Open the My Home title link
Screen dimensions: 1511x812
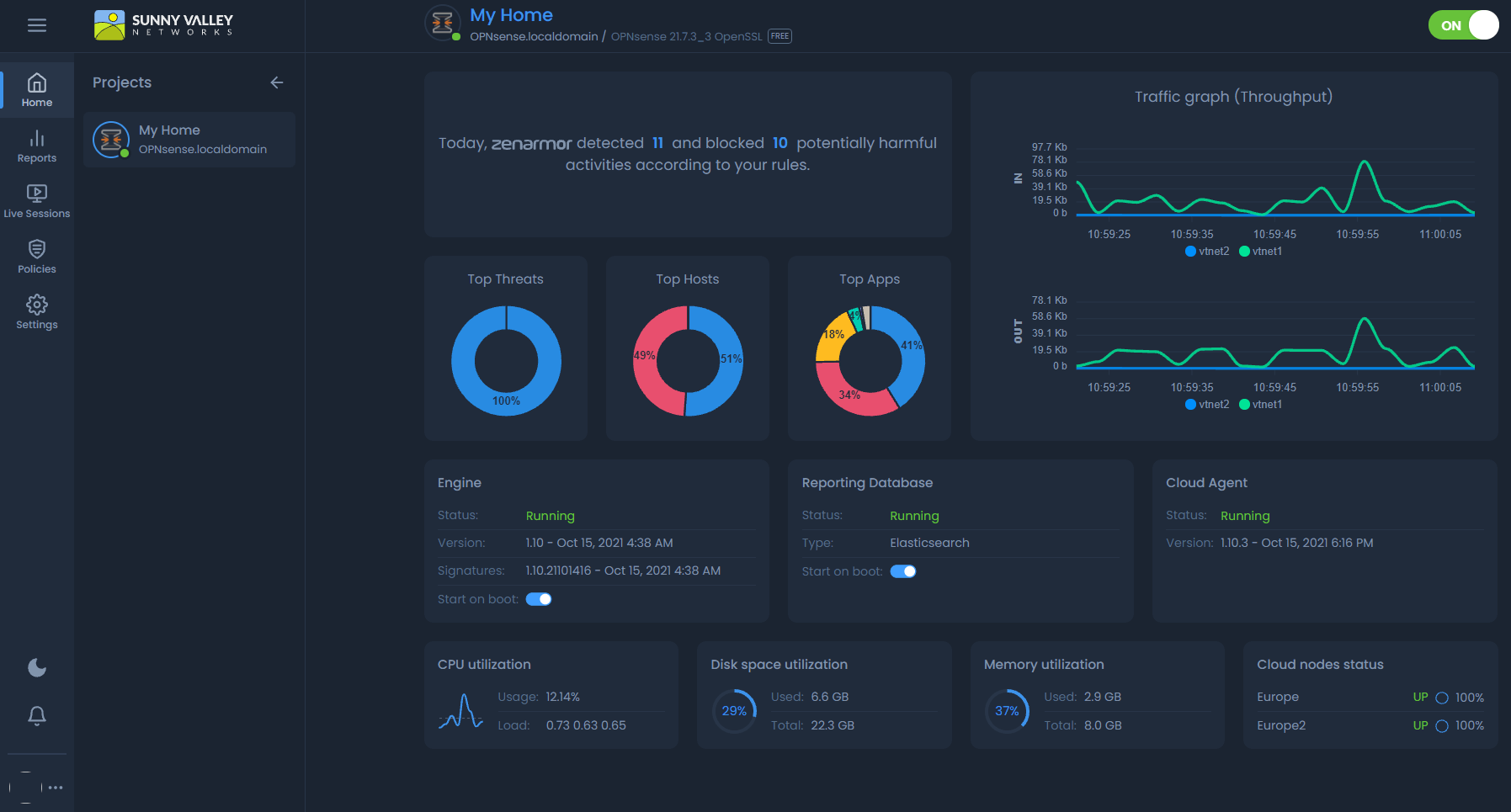click(x=511, y=15)
